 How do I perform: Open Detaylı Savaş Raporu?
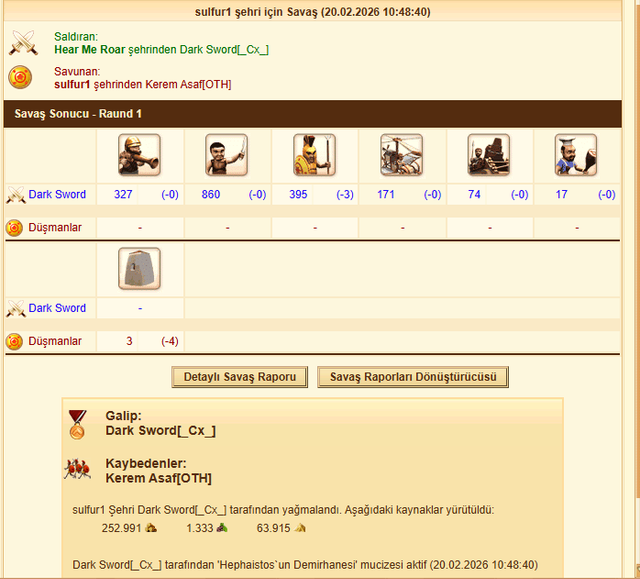pyautogui.click(x=240, y=377)
